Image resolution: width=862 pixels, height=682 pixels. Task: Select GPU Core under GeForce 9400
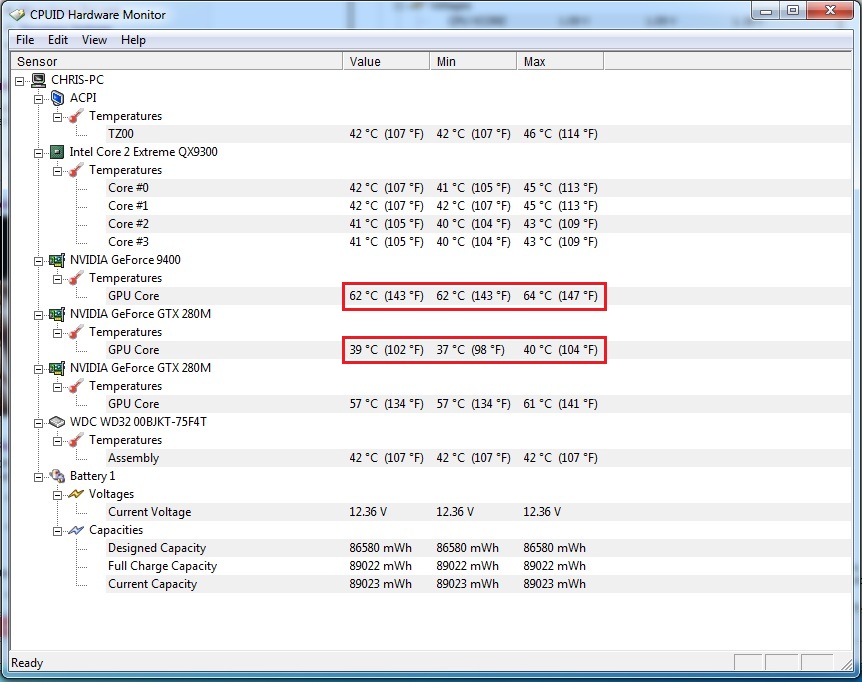[x=478, y=296]
